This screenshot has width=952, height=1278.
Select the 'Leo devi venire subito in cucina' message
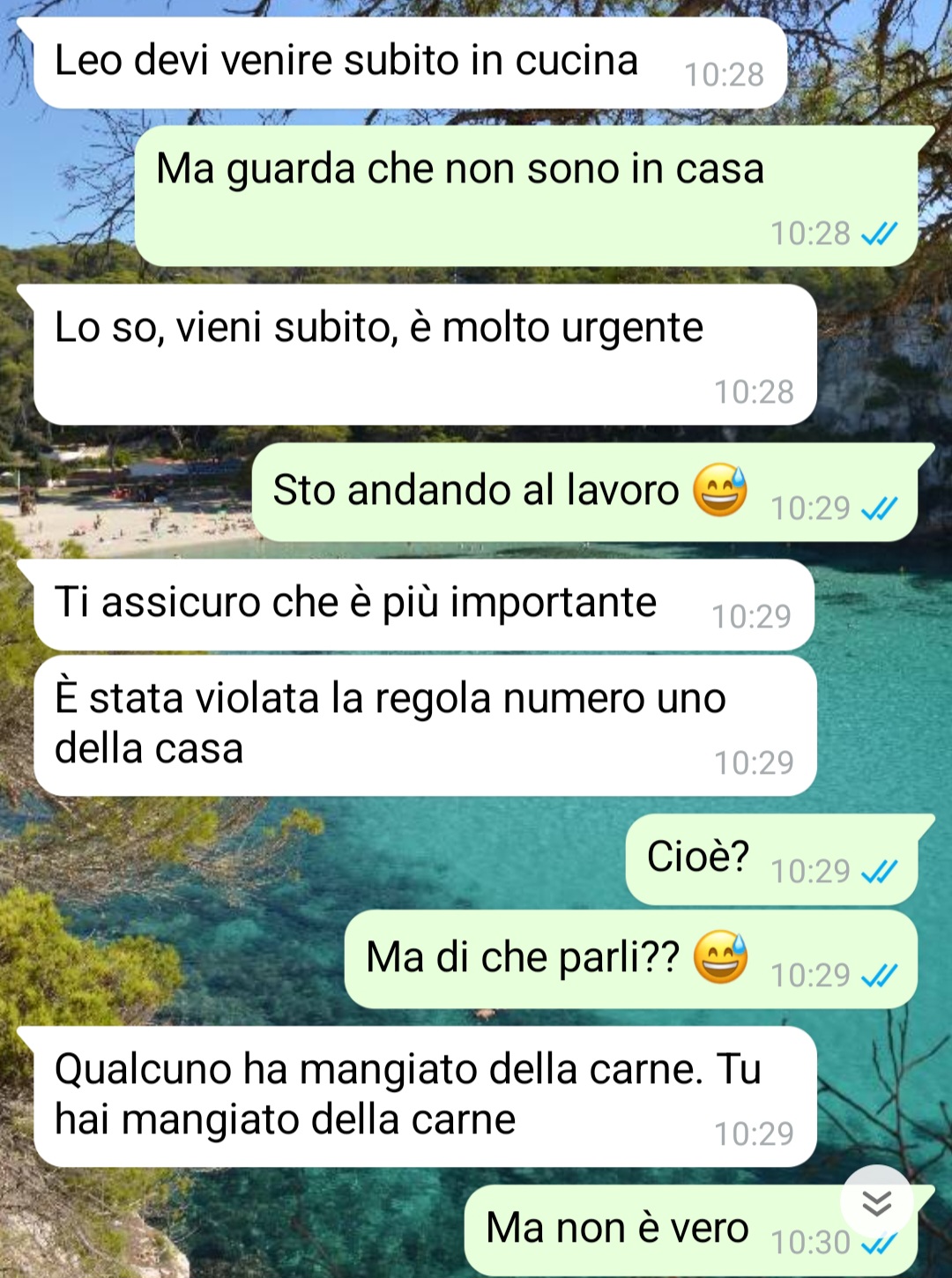click(x=410, y=63)
